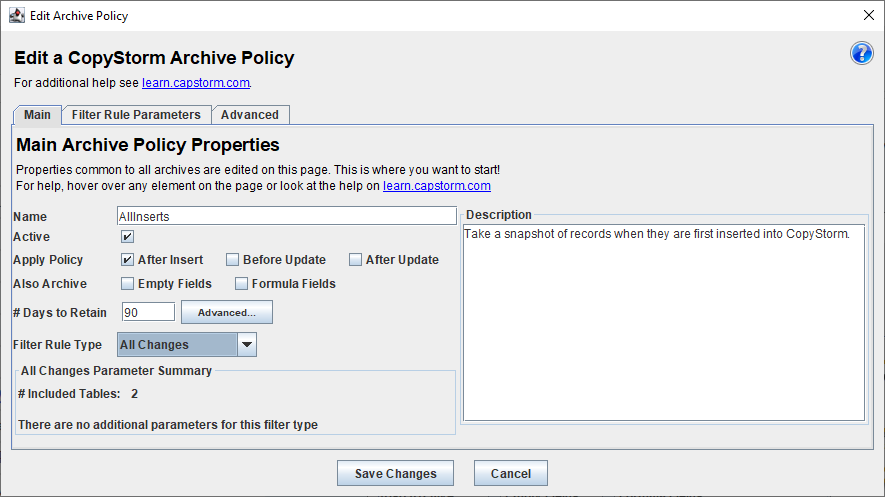Switch to the Filter Rule Parameters tab
Screen dimensions: 885x497
tap(136, 115)
